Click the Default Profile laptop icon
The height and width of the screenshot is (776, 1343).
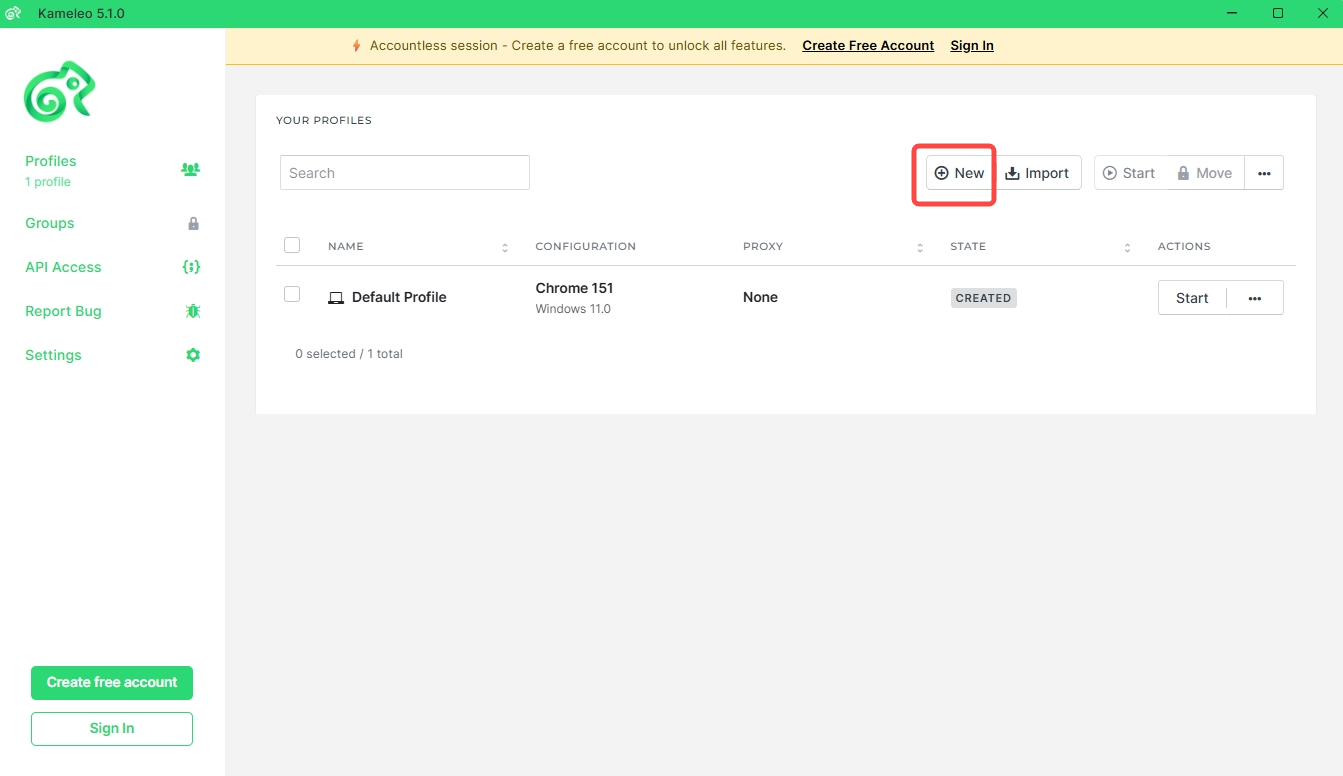pos(336,298)
